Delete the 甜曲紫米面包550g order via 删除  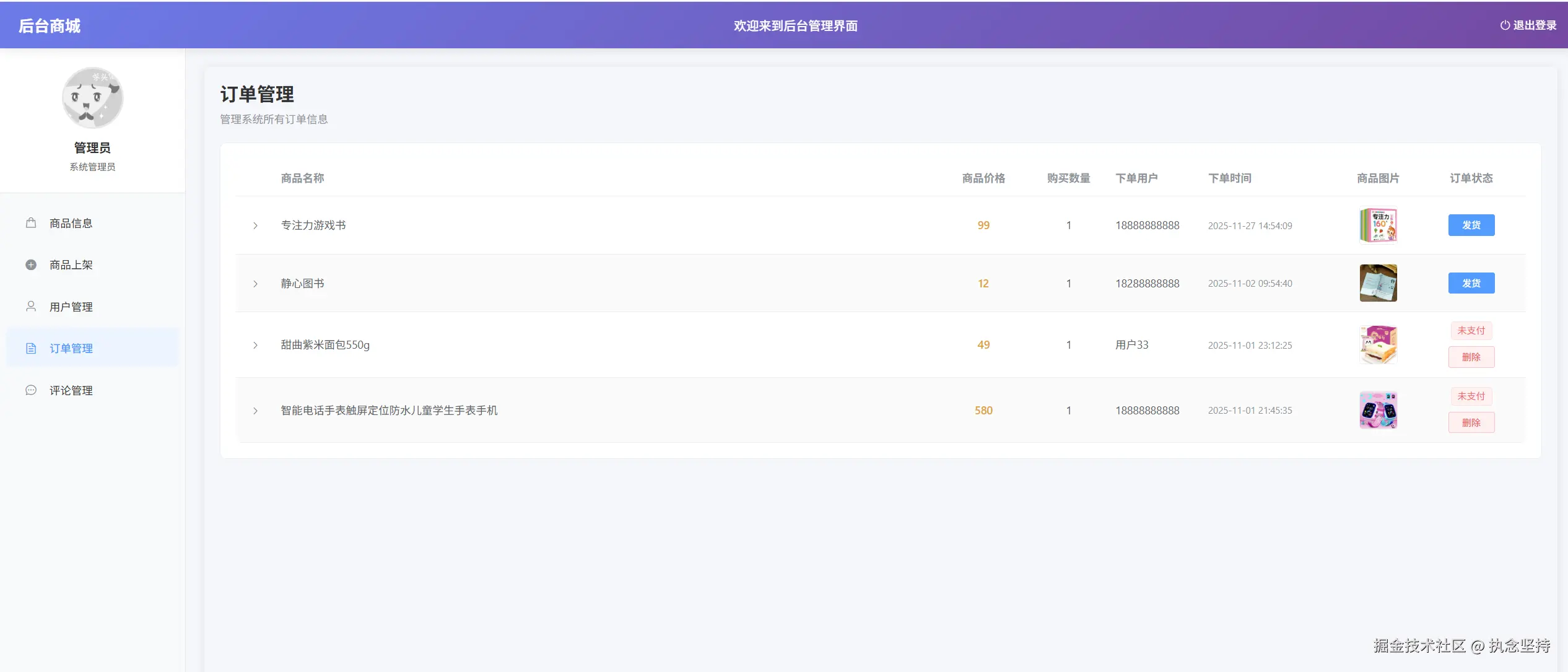click(x=1471, y=357)
